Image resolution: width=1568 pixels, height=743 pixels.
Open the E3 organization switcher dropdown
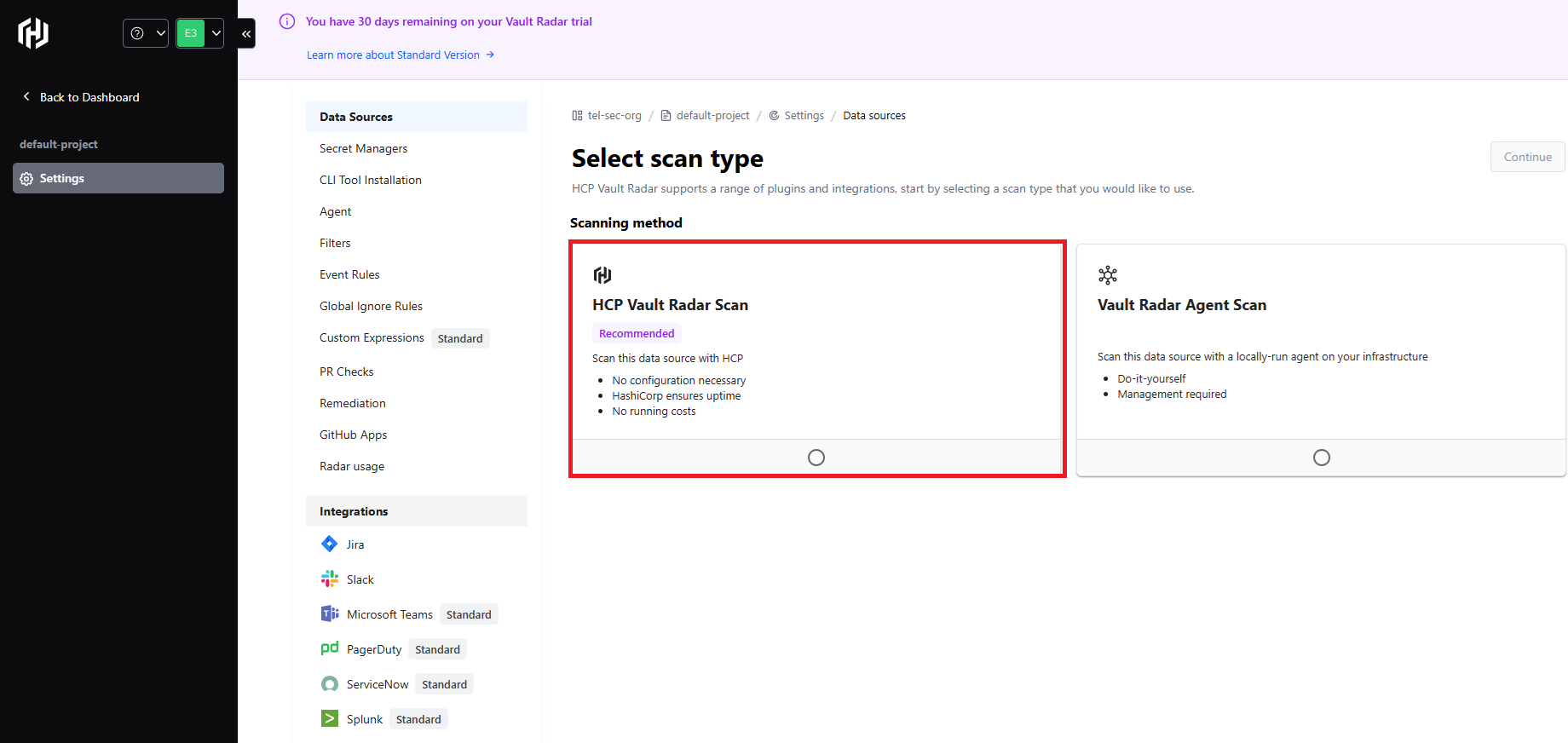[x=200, y=33]
